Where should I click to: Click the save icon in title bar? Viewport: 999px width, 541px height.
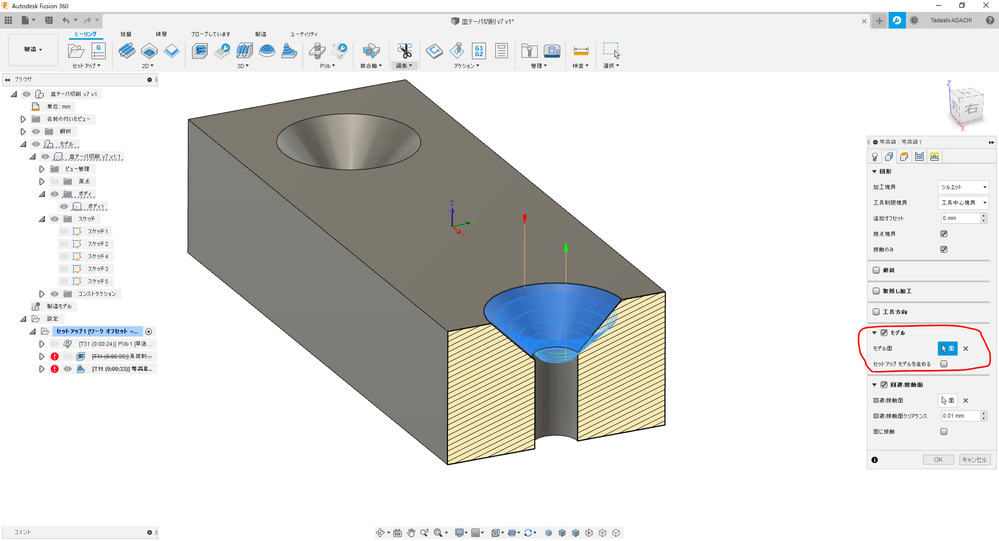[48, 20]
